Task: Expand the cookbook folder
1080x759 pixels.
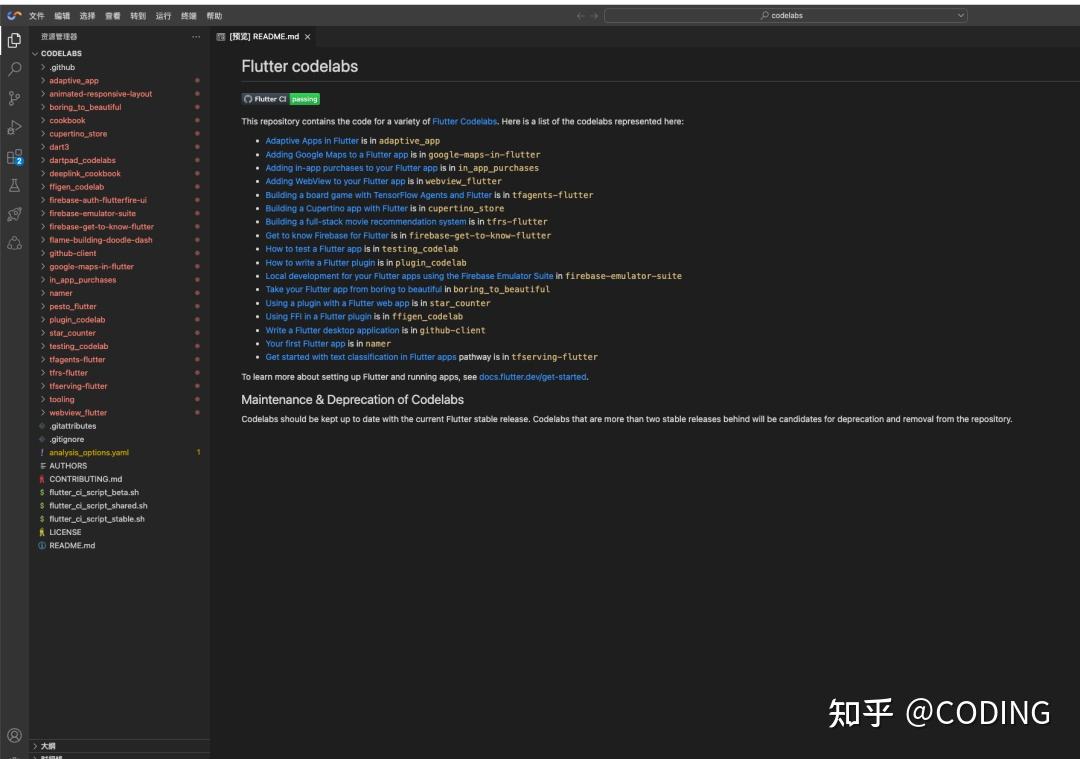Action: (x=67, y=120)
